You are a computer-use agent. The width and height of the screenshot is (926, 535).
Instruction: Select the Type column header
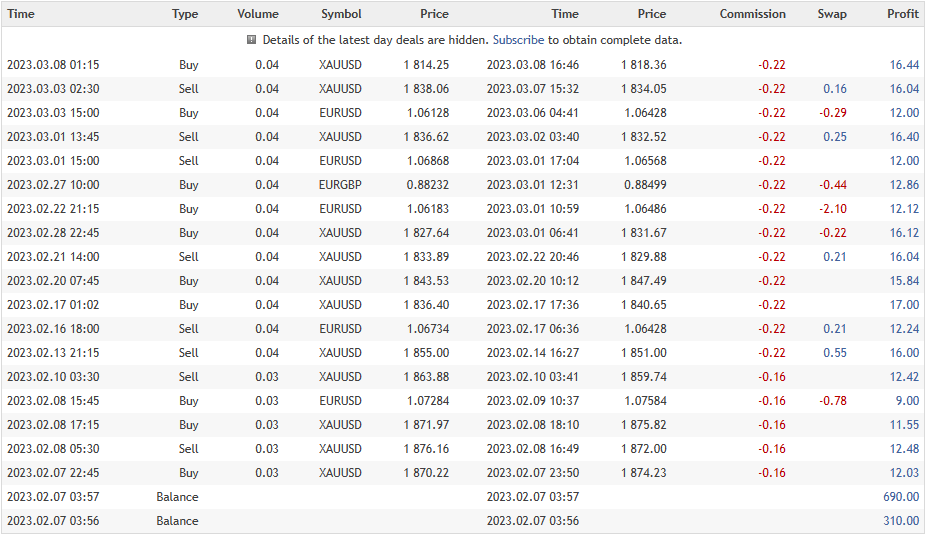point(185,14)
